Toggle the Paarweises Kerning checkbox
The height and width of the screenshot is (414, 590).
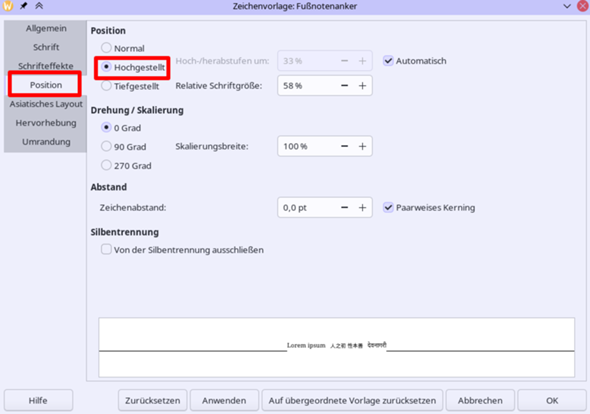pyautogui.click(x=388, y=208)
